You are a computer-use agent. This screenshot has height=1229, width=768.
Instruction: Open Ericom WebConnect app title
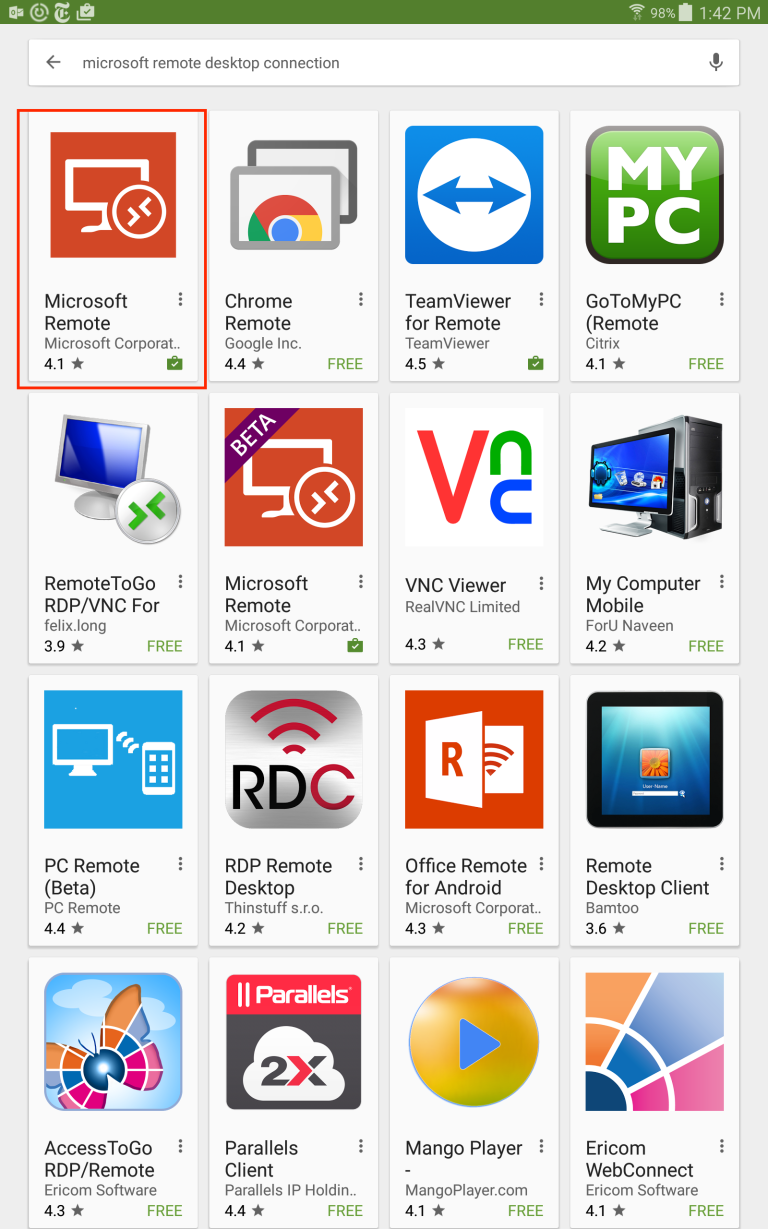640,1159
